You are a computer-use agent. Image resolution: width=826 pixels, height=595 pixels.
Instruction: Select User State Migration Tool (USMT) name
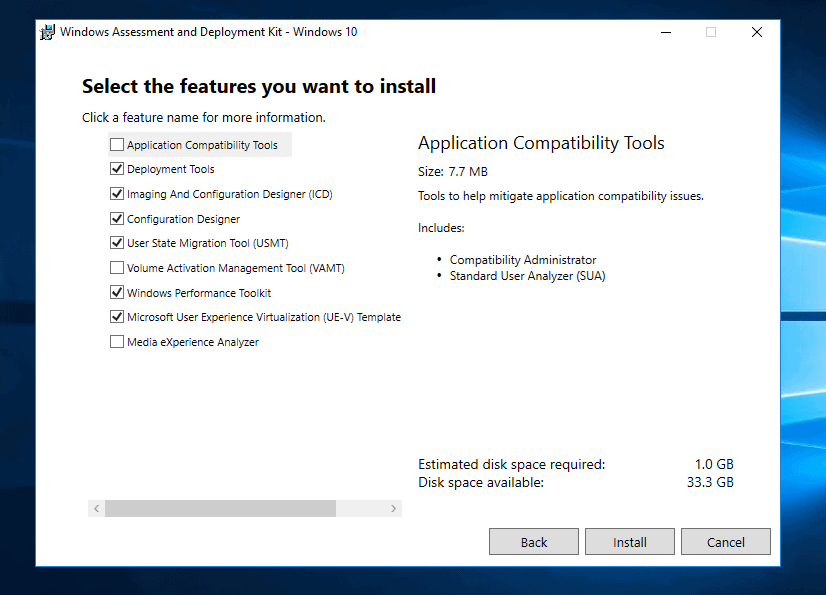click(208, 243)
